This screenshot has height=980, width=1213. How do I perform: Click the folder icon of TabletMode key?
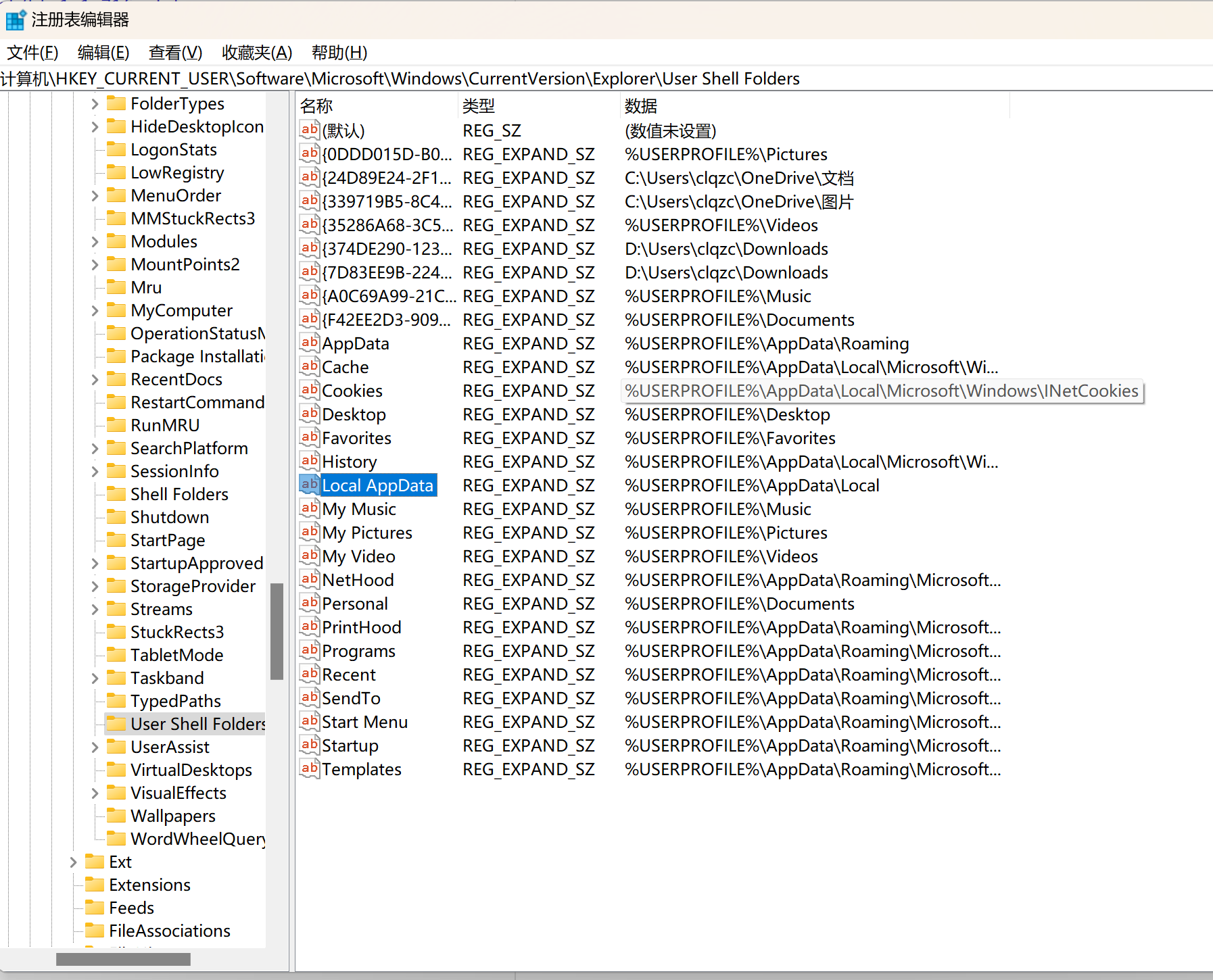click(x=116, y=654)
